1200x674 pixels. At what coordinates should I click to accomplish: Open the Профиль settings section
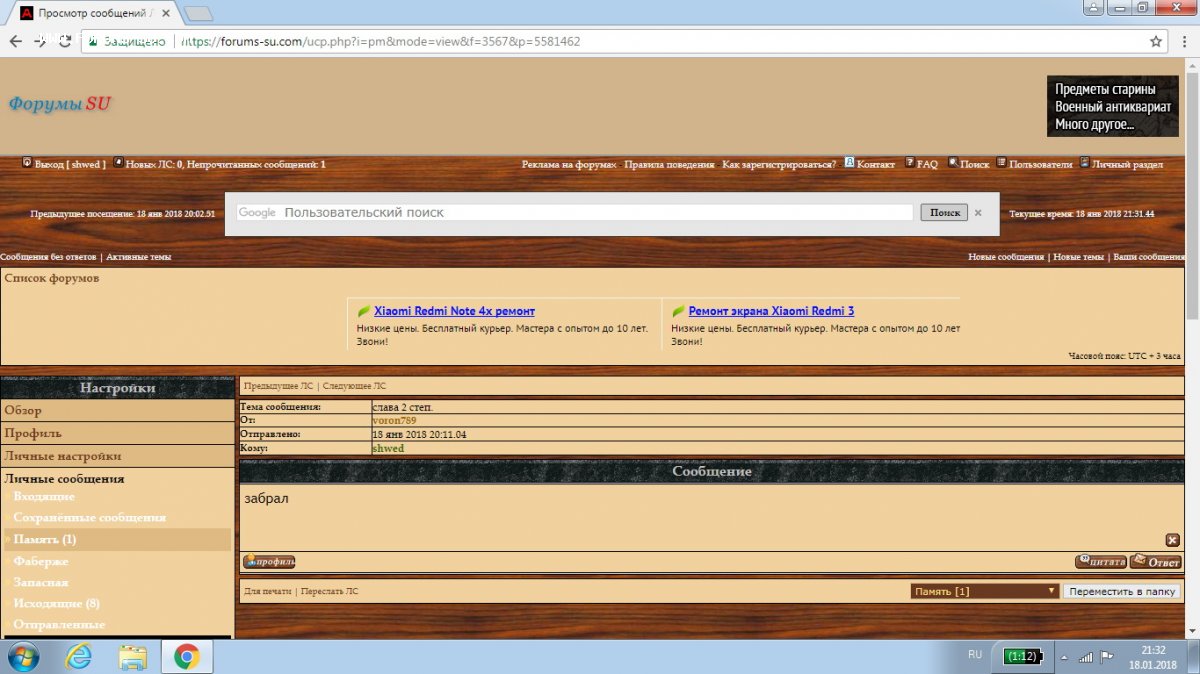click(x=33, y=433)
